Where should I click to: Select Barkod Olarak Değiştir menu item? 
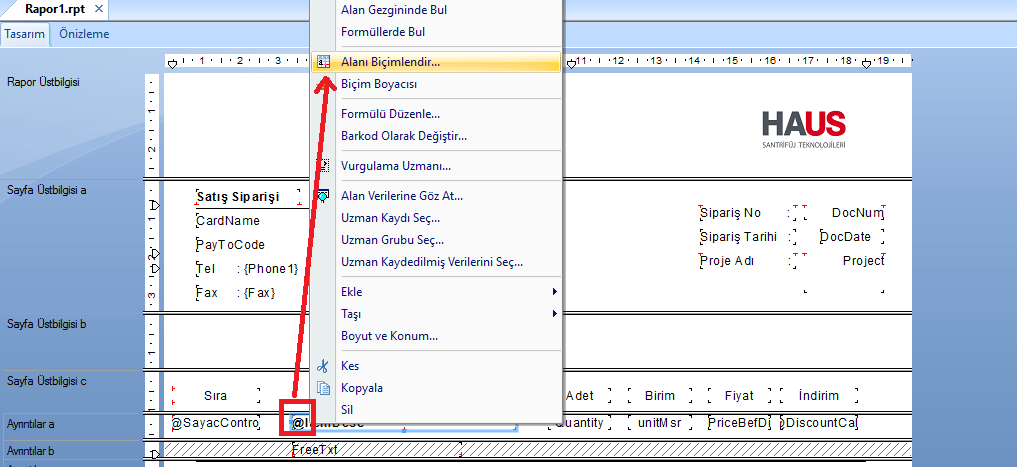coord(403,136)
